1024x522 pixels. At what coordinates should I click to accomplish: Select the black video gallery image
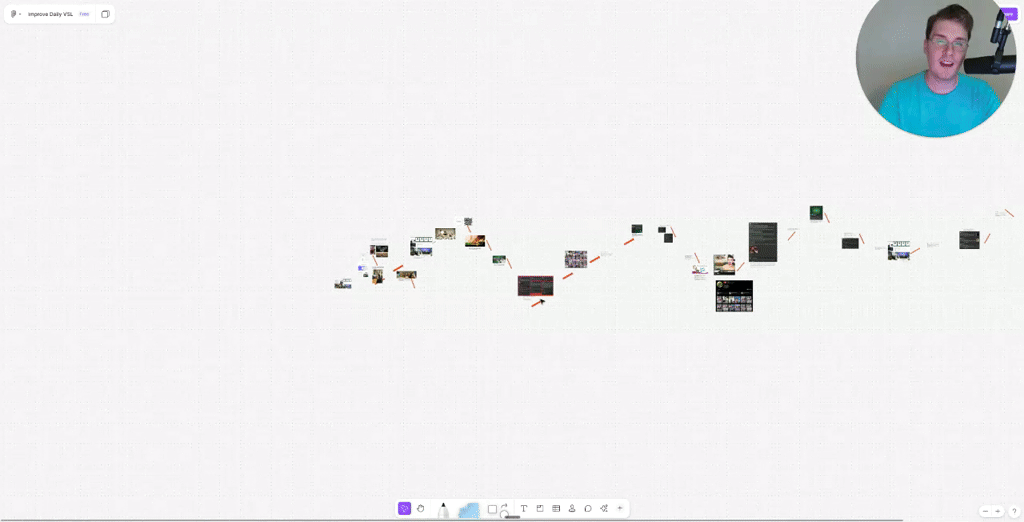(734, 296)
